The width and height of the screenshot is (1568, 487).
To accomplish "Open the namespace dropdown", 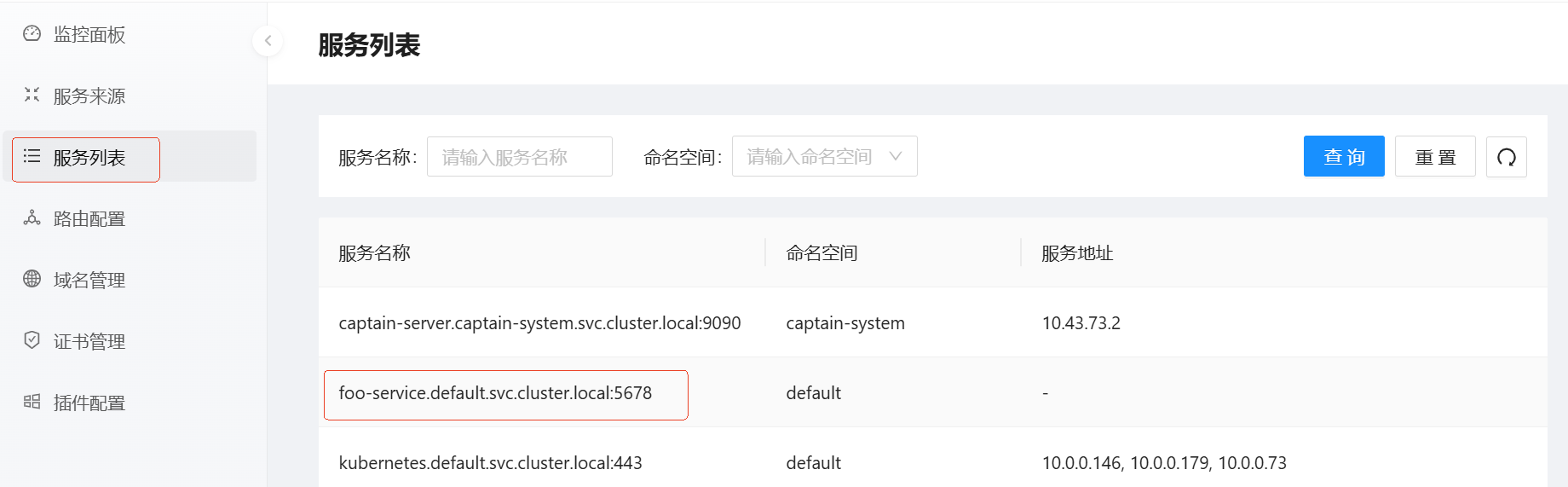I will tap(810, 157).
